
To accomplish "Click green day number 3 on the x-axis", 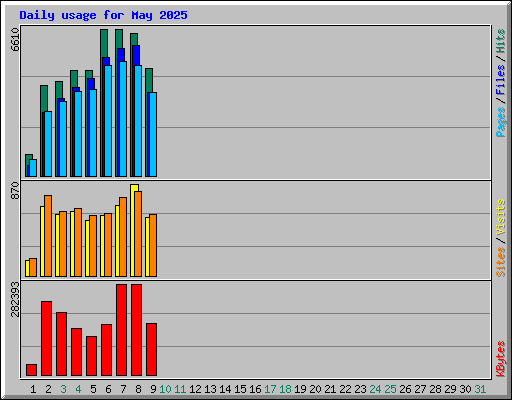I will (x=63, y=389).
